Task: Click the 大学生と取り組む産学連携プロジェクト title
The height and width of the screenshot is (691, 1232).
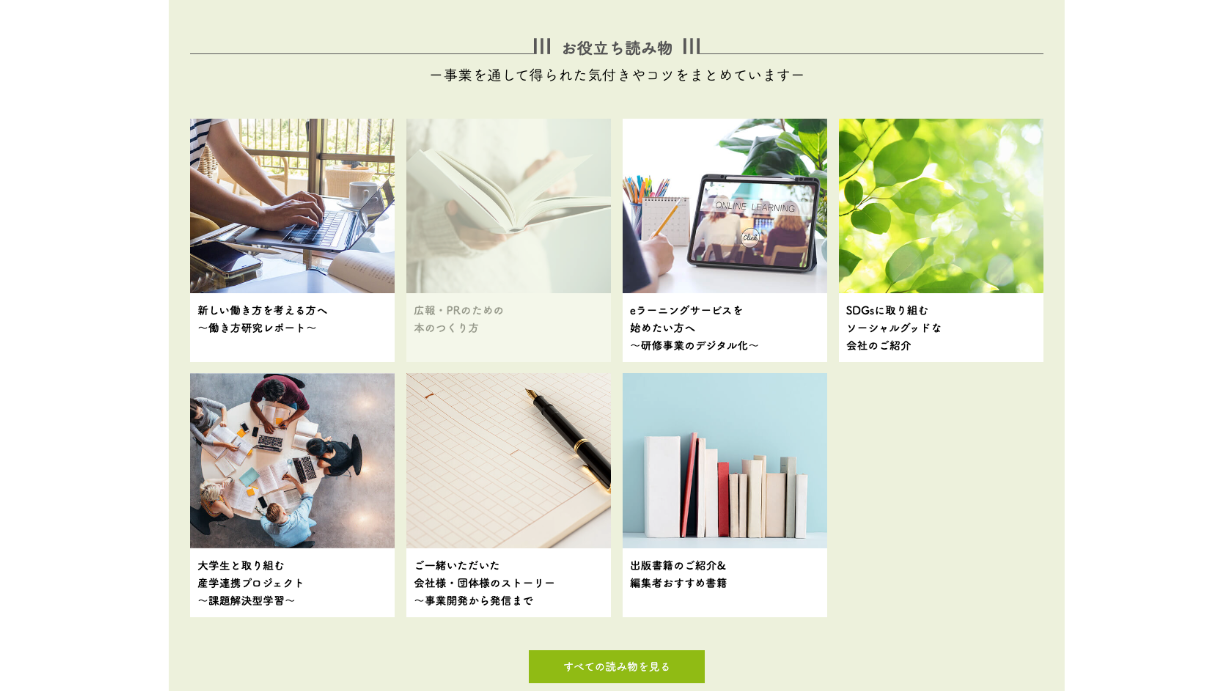Action: click(x=251, y=574)
